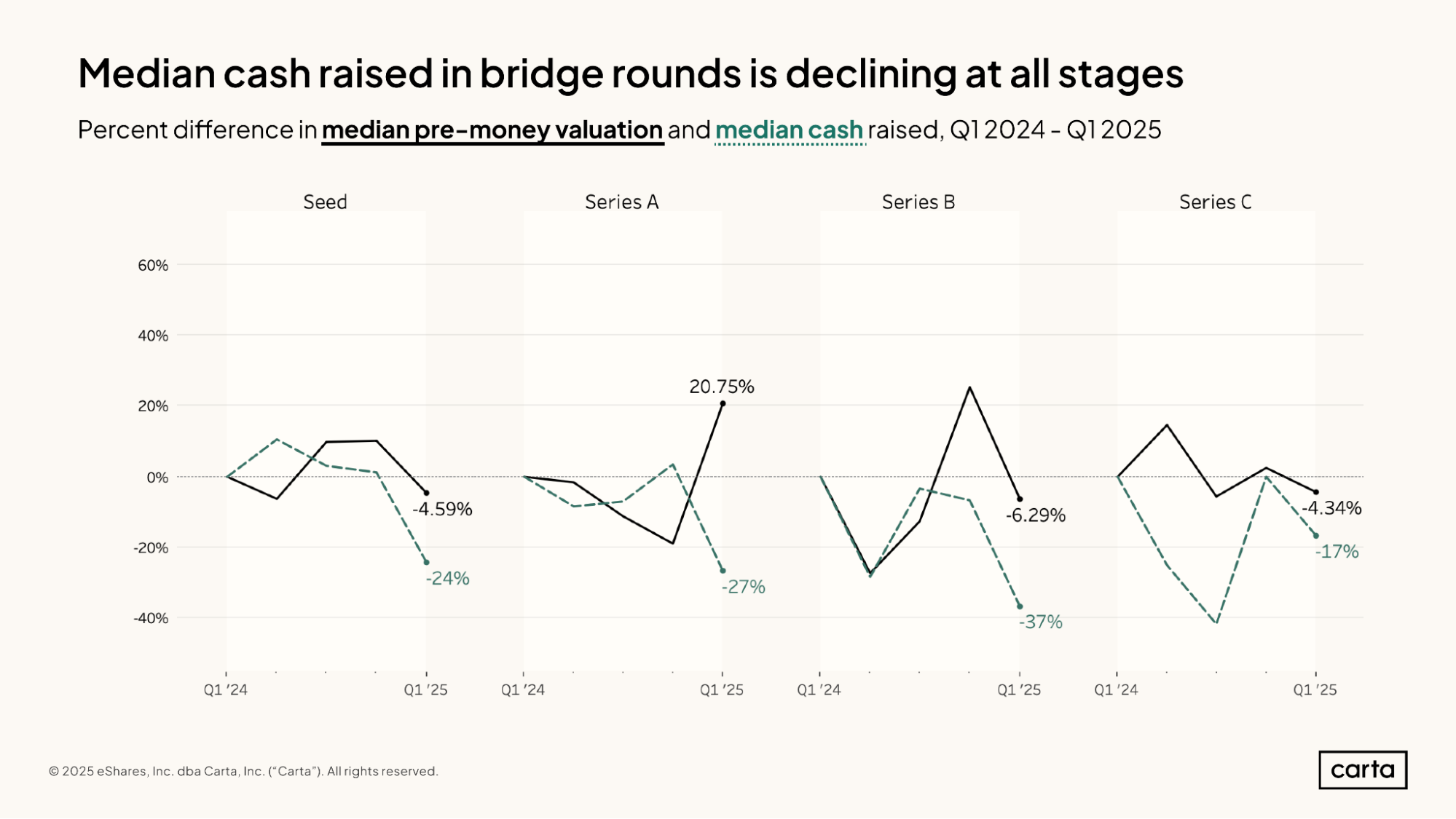Click the 0% y-axis label

(157, 478)
